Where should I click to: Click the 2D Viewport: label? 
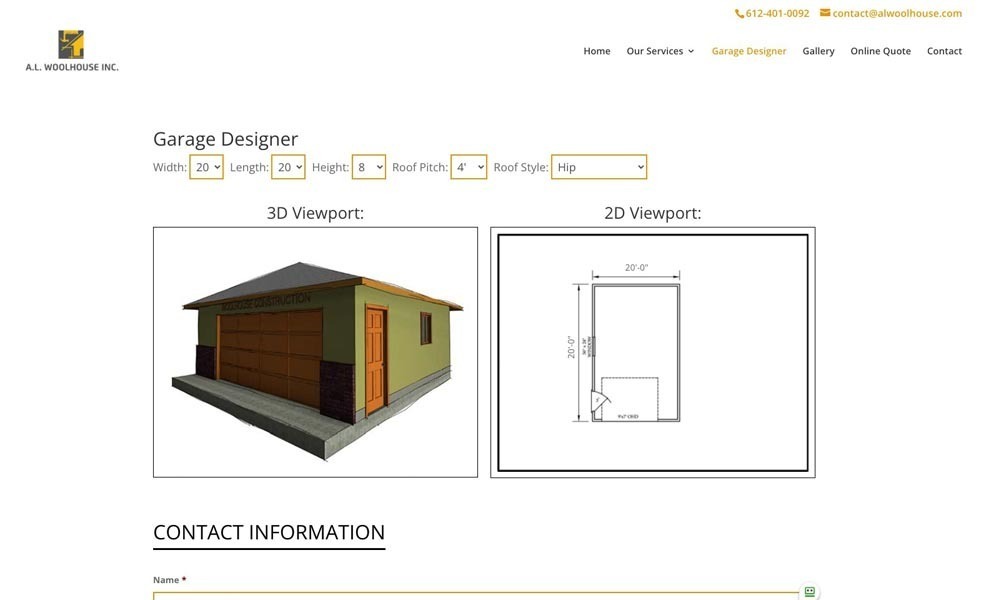click(x=653, y=213)
